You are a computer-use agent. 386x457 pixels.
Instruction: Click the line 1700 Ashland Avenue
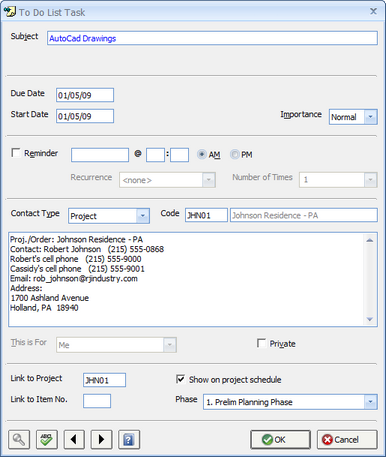[x=50, y=298]
